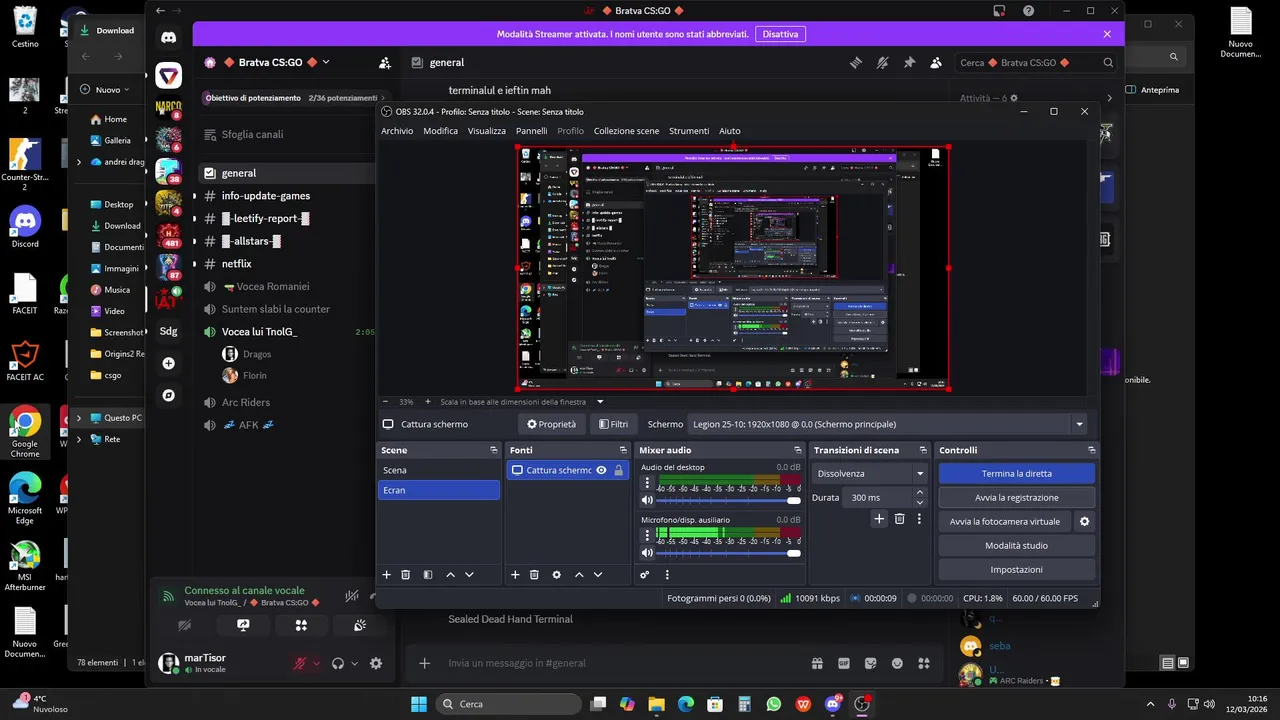Expand Questo PC in Explorer tree
The width and height of the screenshot is (1280, 720).
pos(79,418)
